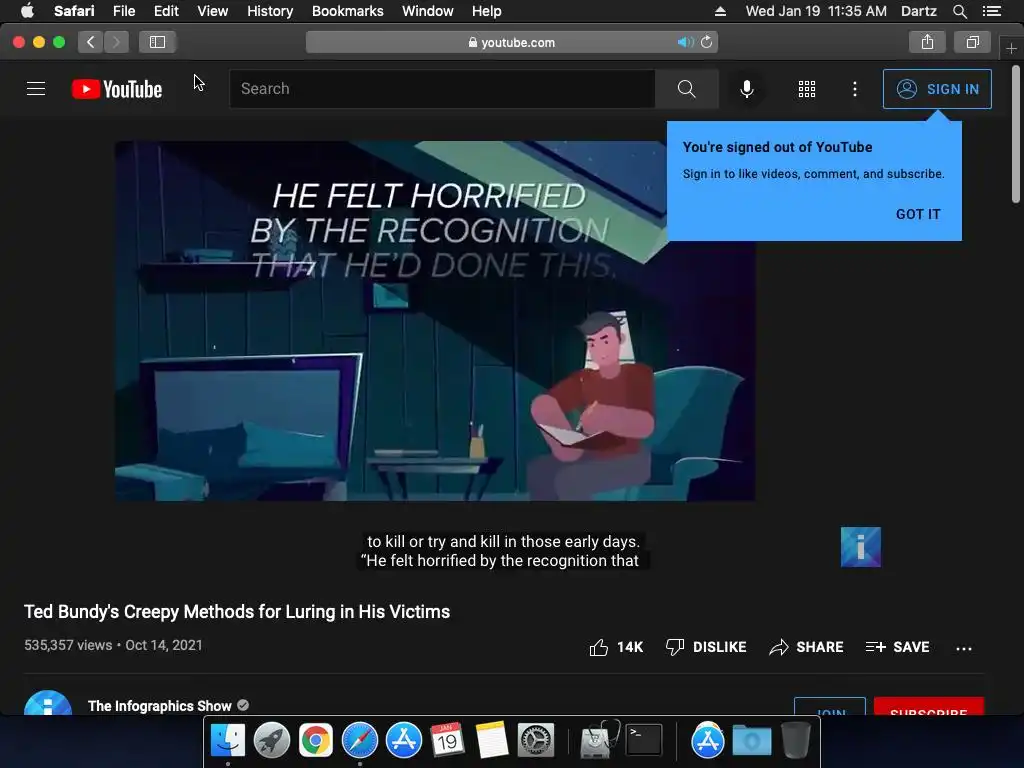Screen dimensions: 1024x768
Task: Click the SHARE arrow button
Action: 806,647
